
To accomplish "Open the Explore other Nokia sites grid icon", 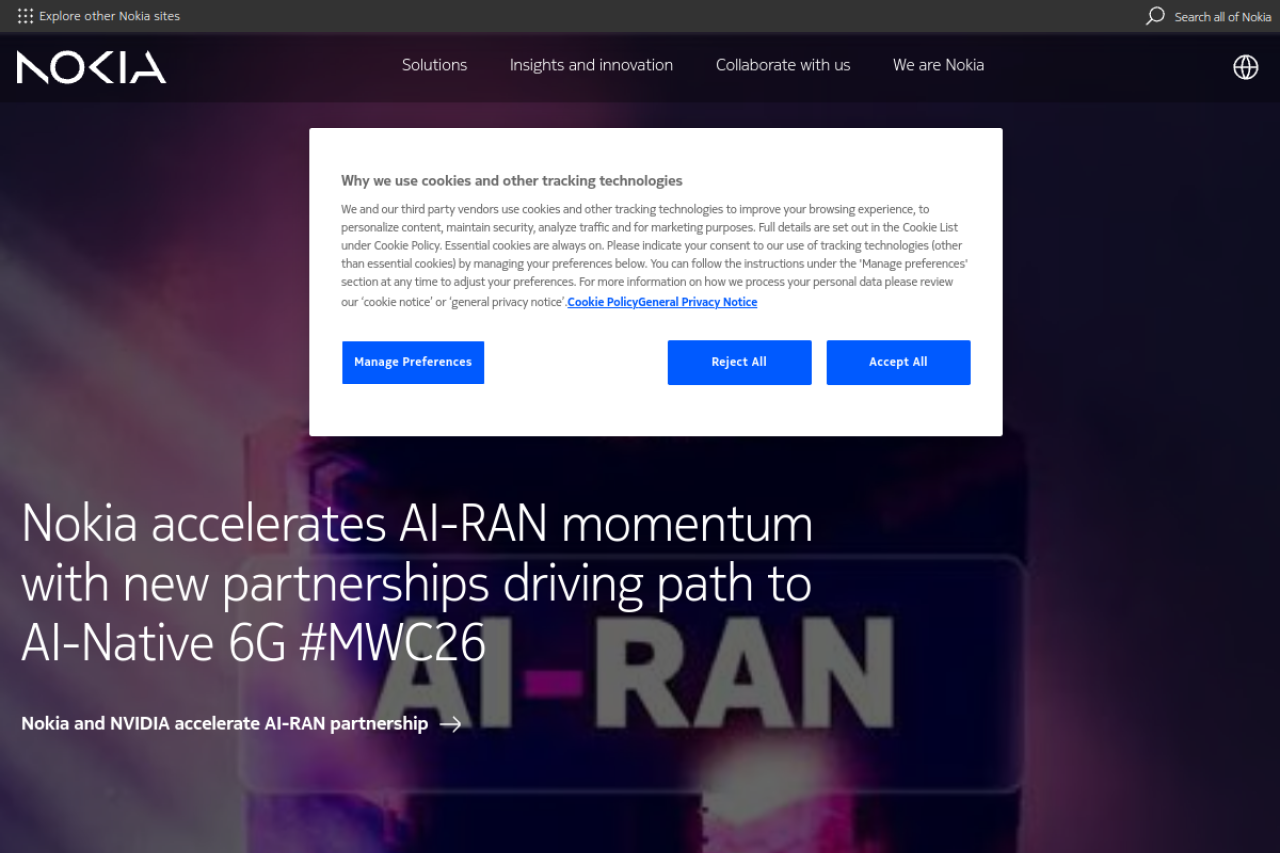I will pyautogui.click(x=25, y=16).
